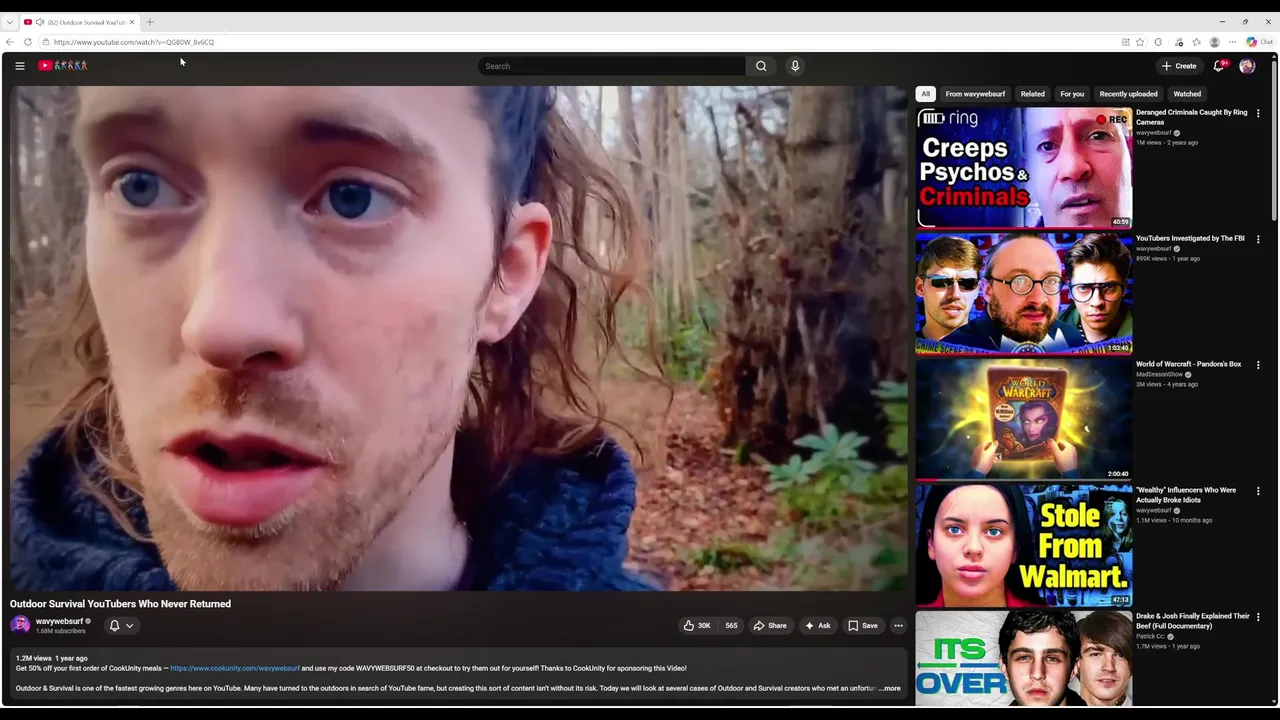Open the YouTube account avatar menu
This screenshot has width=1280, height=720.
pyautogui.click(x=1247, y=66)
